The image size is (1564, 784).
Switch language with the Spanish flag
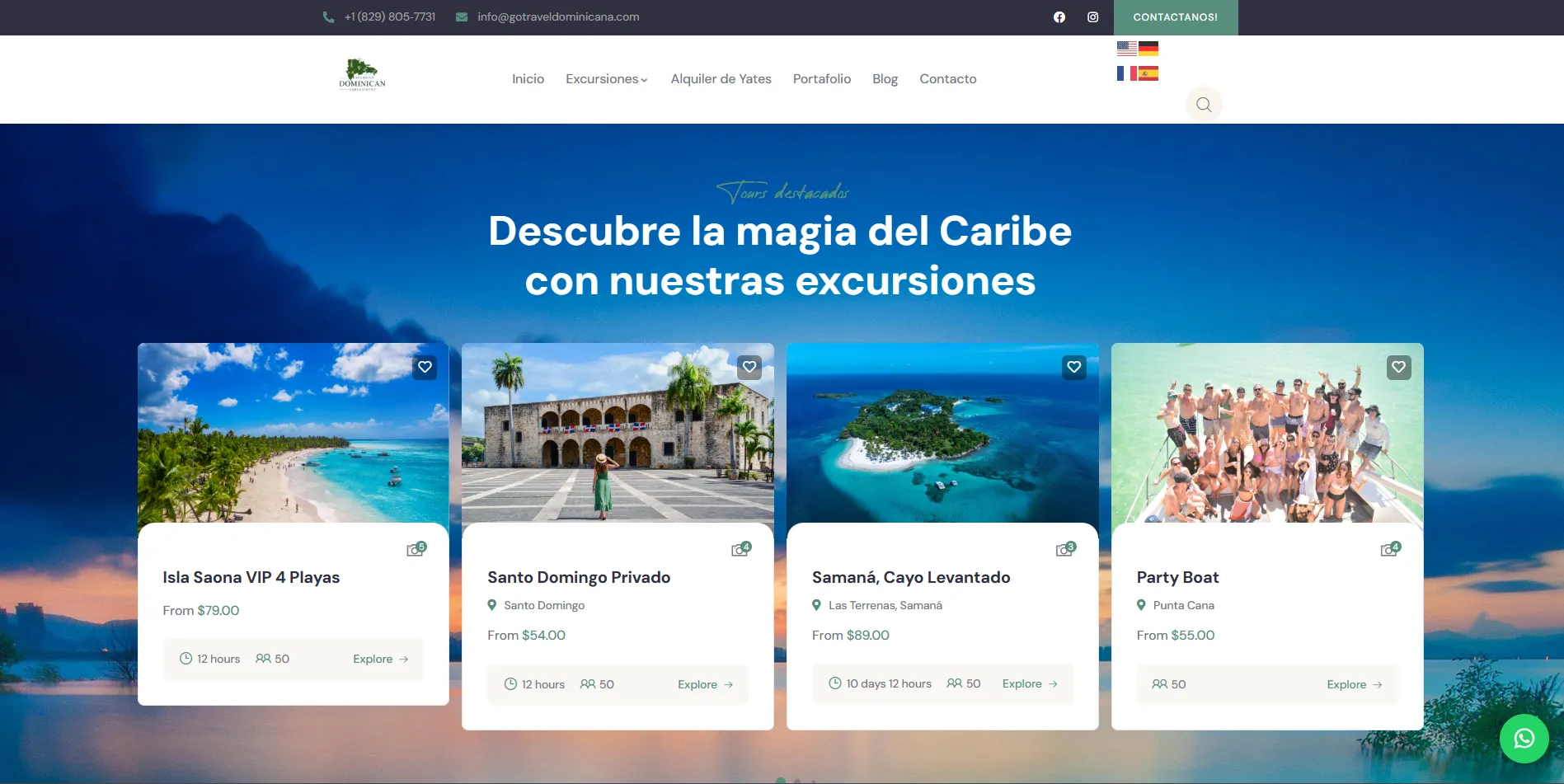1148,73
